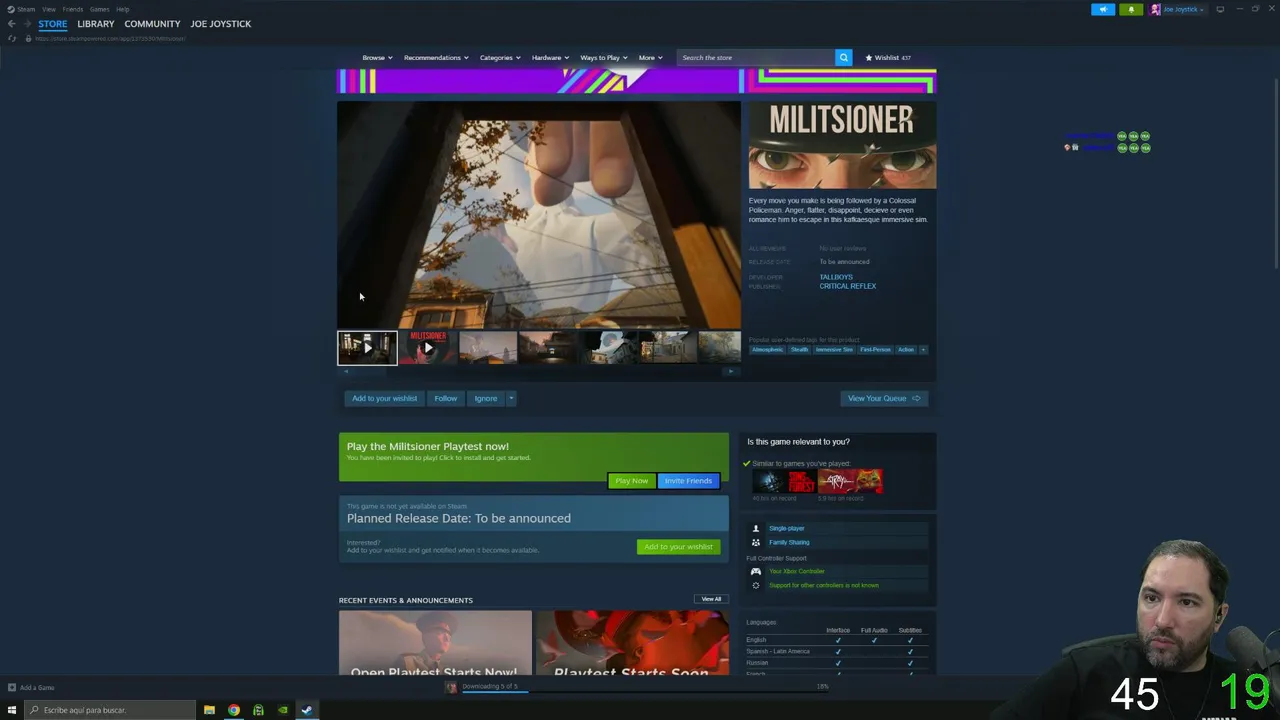Image resolution: width=1280 pixels, height=720 pixels.
Task: Click Invite Friends button
Action: click(x=688, y=481)
